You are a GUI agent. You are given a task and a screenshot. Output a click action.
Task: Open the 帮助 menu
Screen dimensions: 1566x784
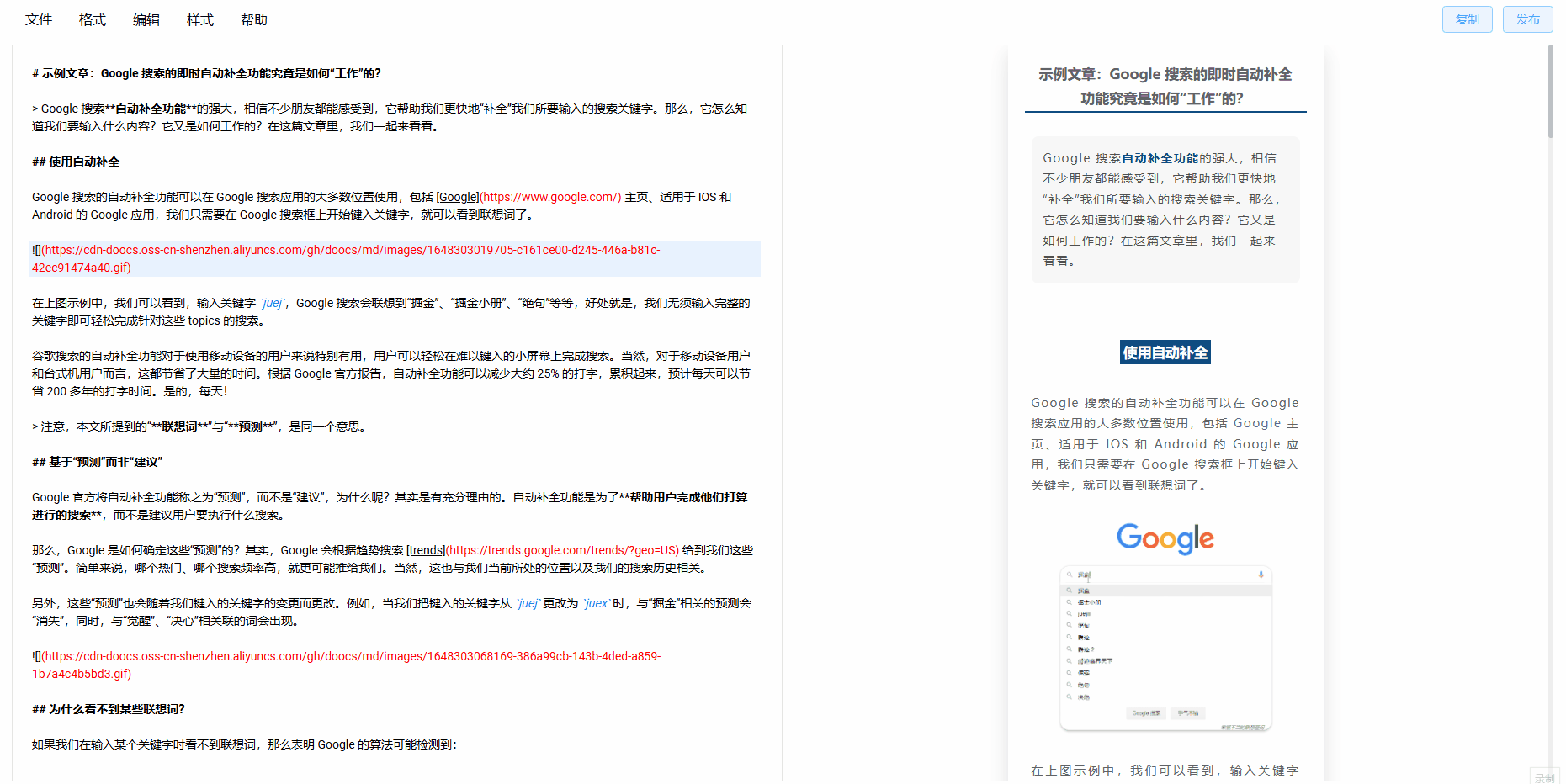pyautogui.click(x=254, y=19)
